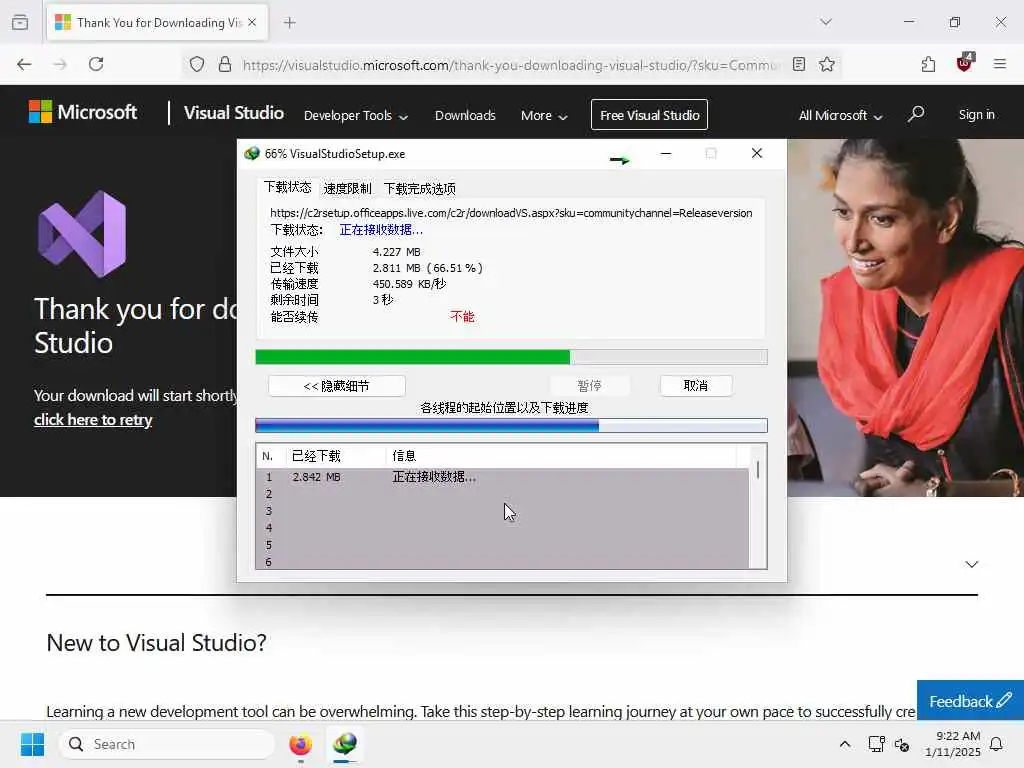Show hidden system tray icons
This screenshot has height=768, width=1024.
844,744
